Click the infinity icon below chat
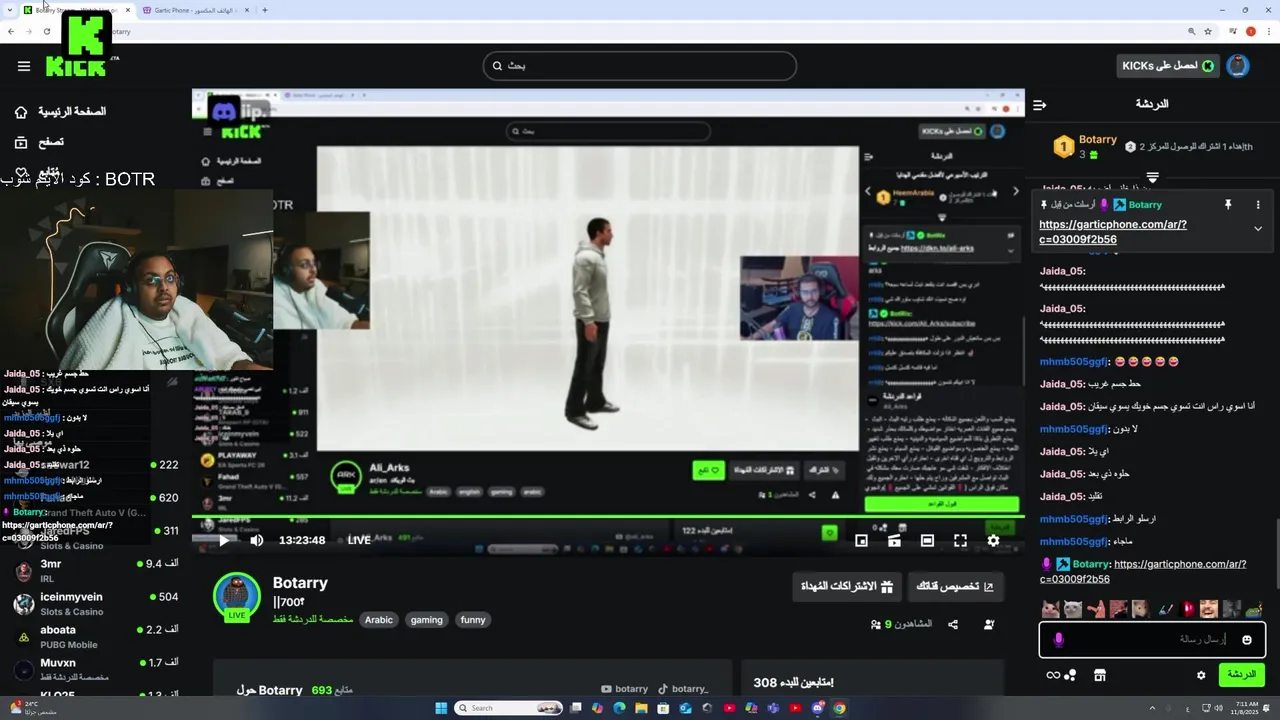 coord(1053,675)
